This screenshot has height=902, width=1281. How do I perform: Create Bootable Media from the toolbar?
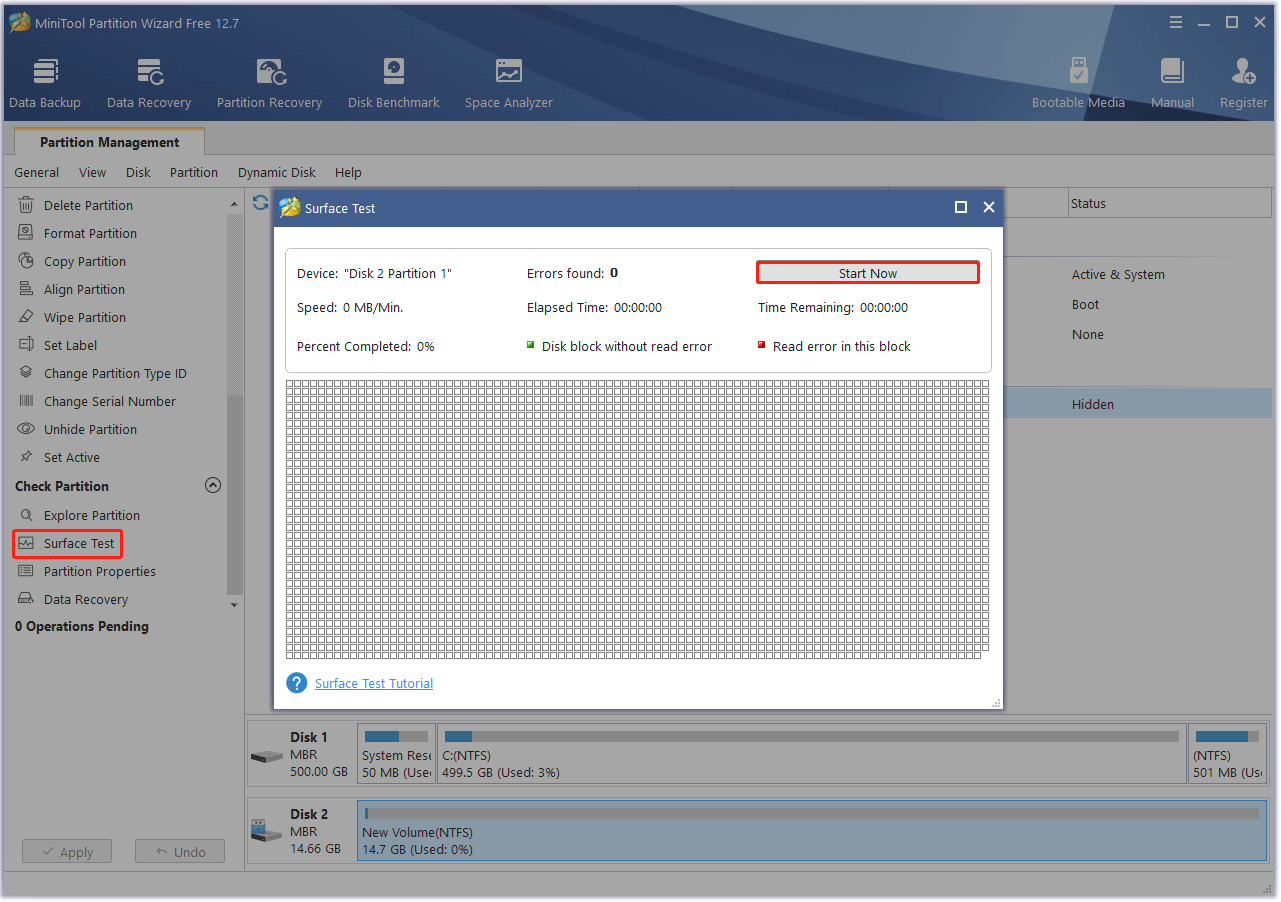click(x=1078, y=83)
